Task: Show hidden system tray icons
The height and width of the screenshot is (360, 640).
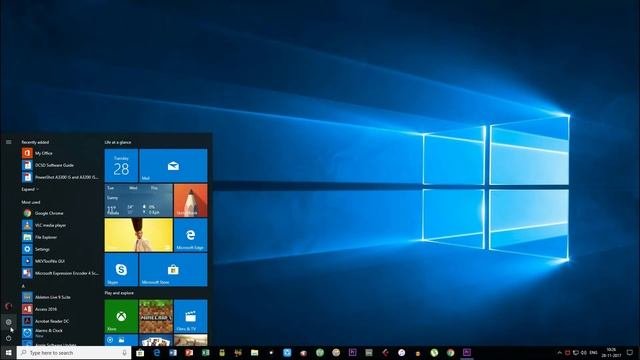Action: coord(560,353)
